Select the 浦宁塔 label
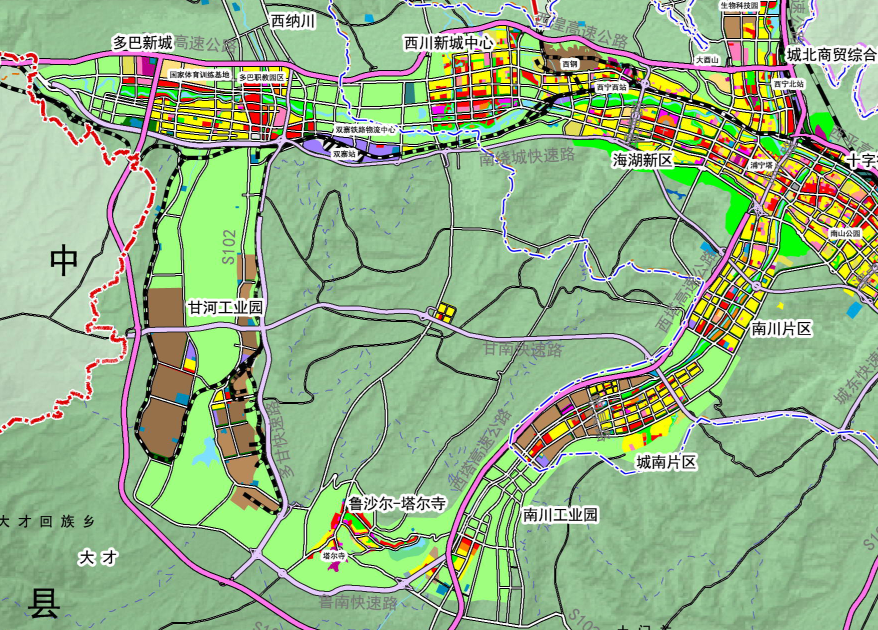The image size is (878, 630). [762, 166]
